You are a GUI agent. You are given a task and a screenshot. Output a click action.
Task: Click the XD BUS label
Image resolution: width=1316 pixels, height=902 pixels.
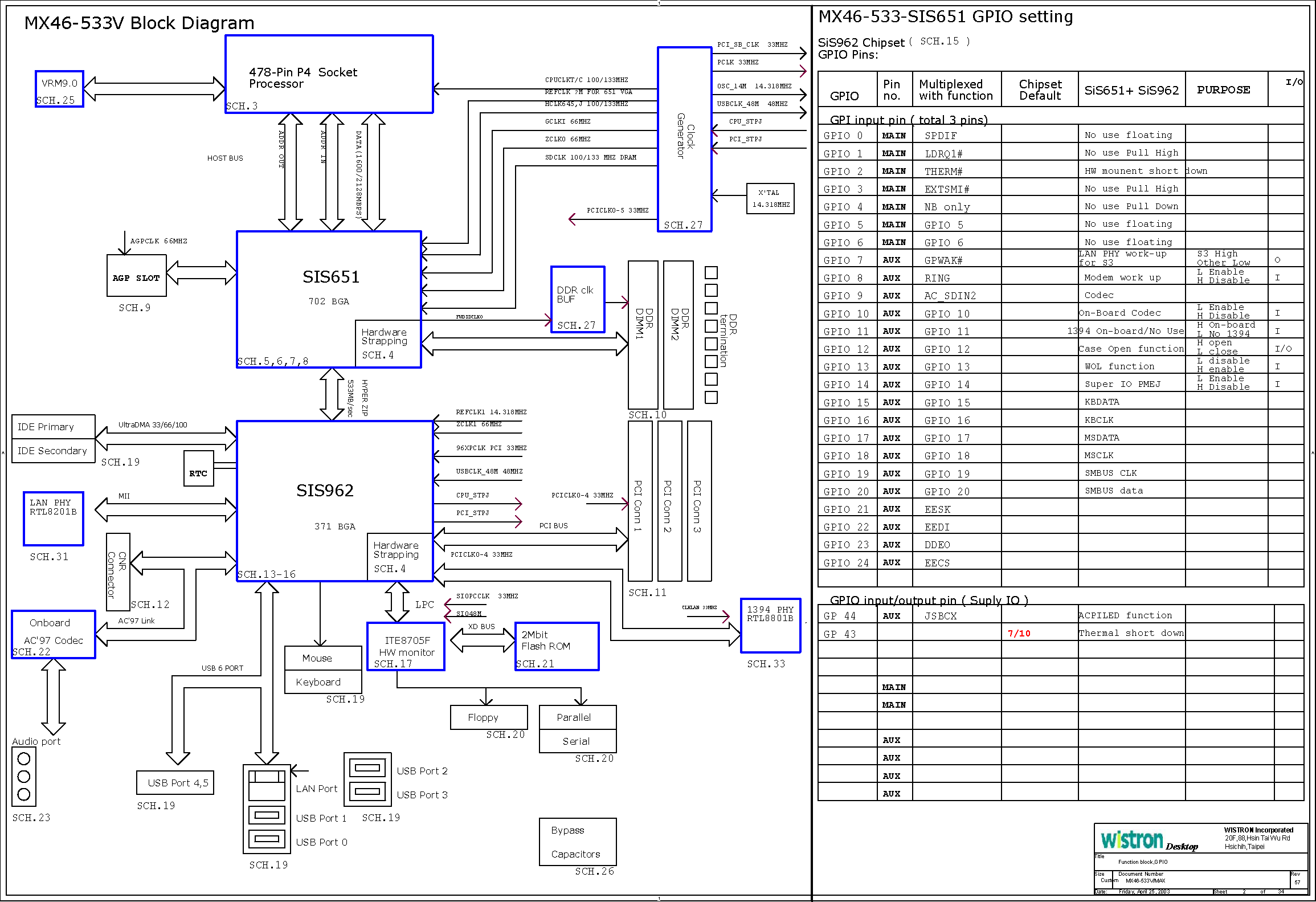[481, 627]
